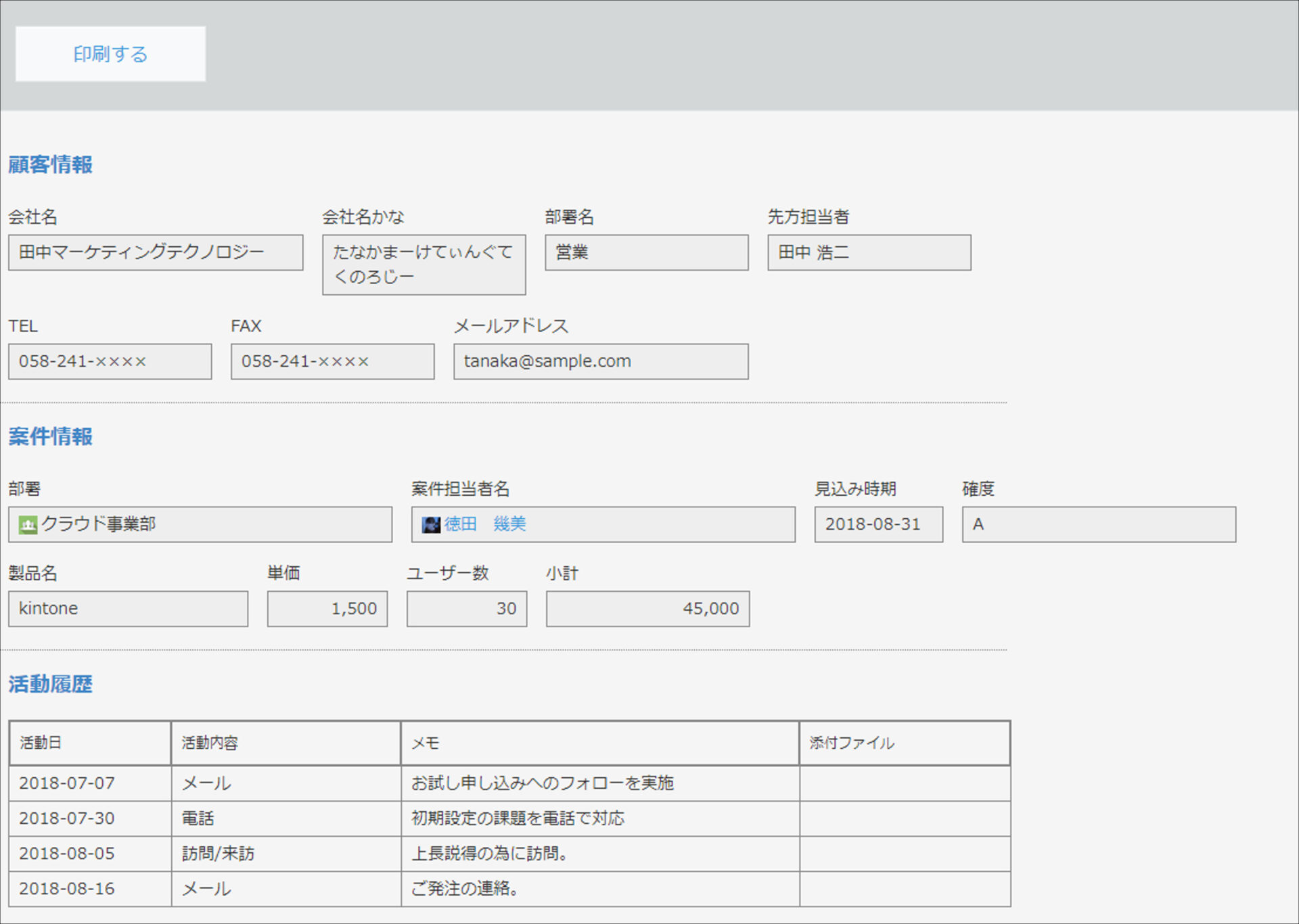Click the ユーザー数 field showing 30

(x=467, y=609)
